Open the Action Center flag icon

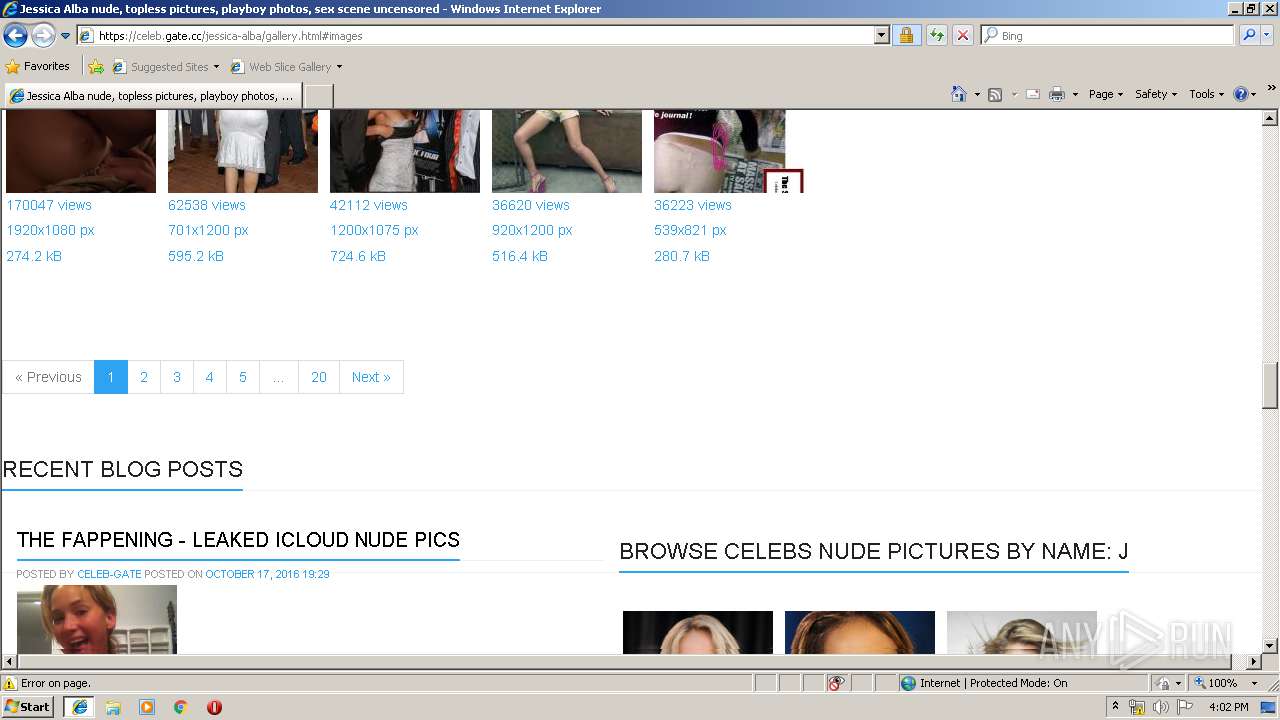[1186, 707]
